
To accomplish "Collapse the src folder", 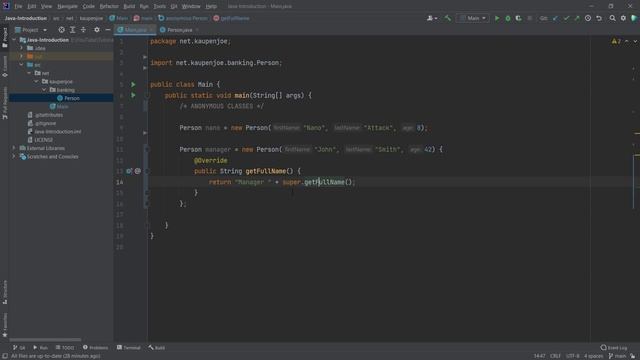I will coord(22,65).
